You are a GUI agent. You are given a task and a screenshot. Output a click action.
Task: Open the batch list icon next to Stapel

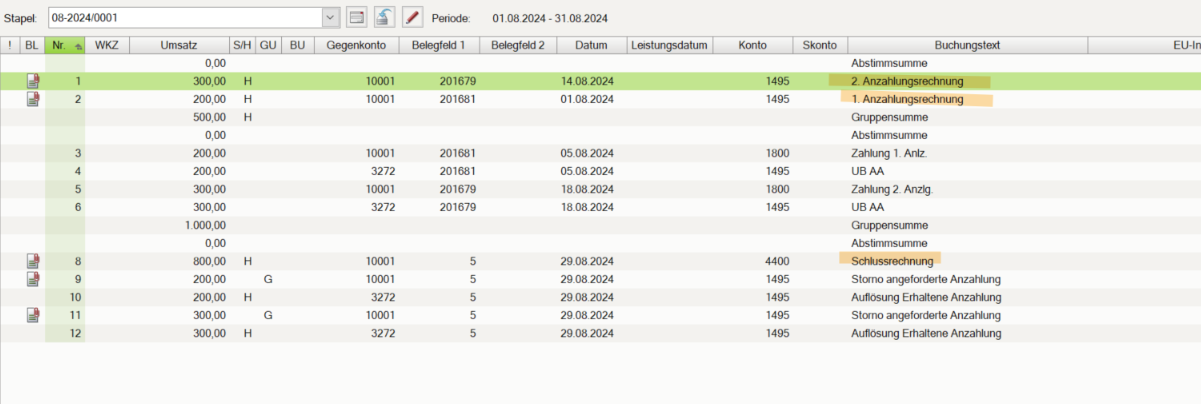357,17
